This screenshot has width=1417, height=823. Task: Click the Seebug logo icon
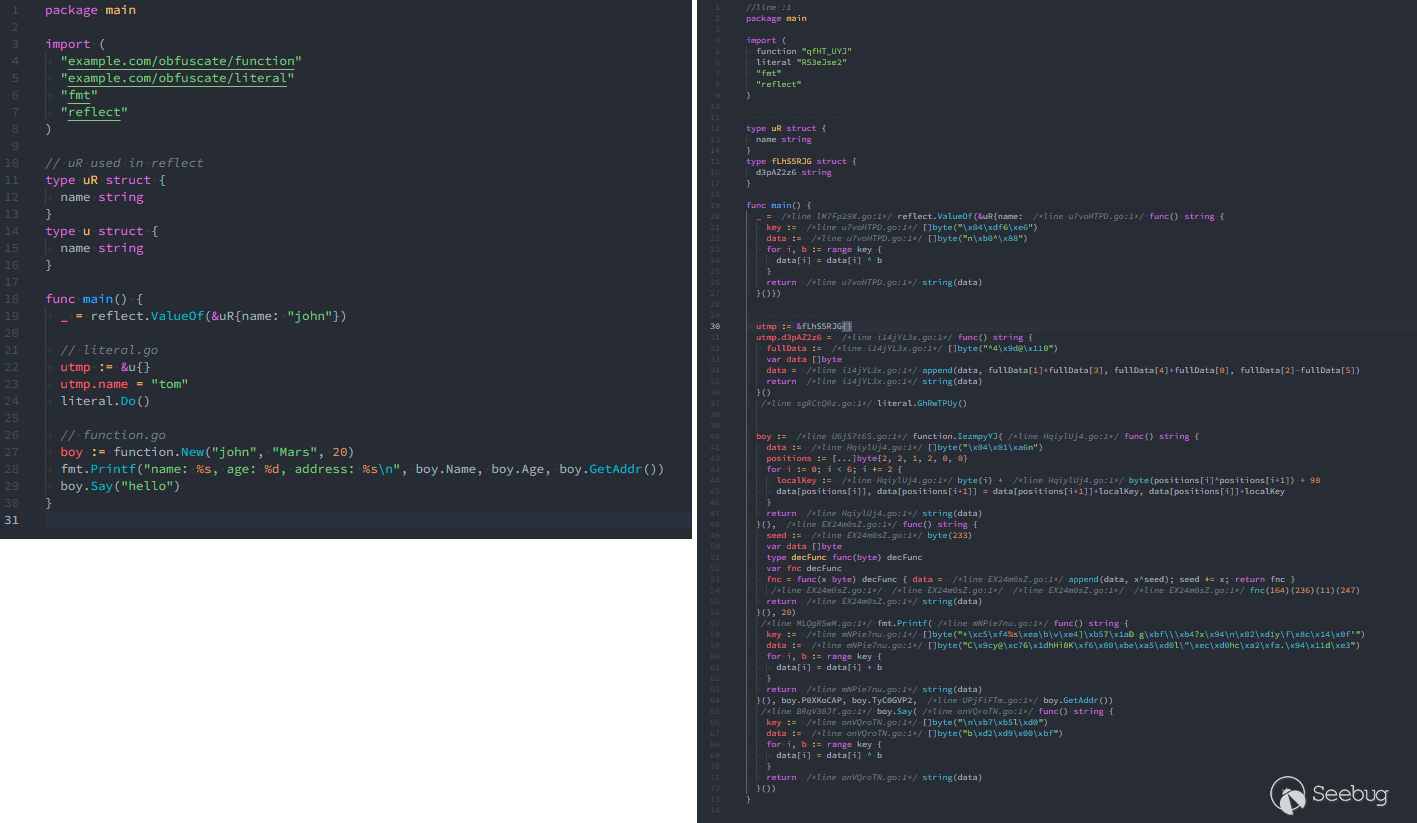pyautogui.click(x=1287, y=793)
